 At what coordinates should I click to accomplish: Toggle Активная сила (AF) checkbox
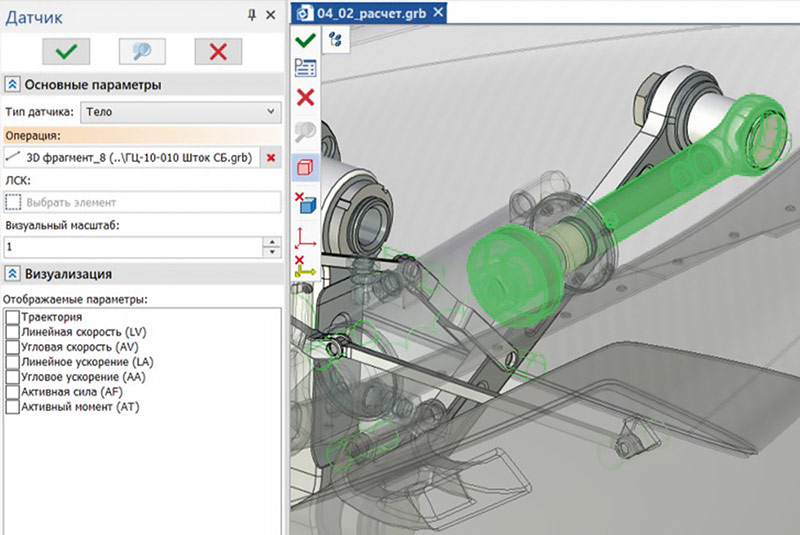point(12,392)
